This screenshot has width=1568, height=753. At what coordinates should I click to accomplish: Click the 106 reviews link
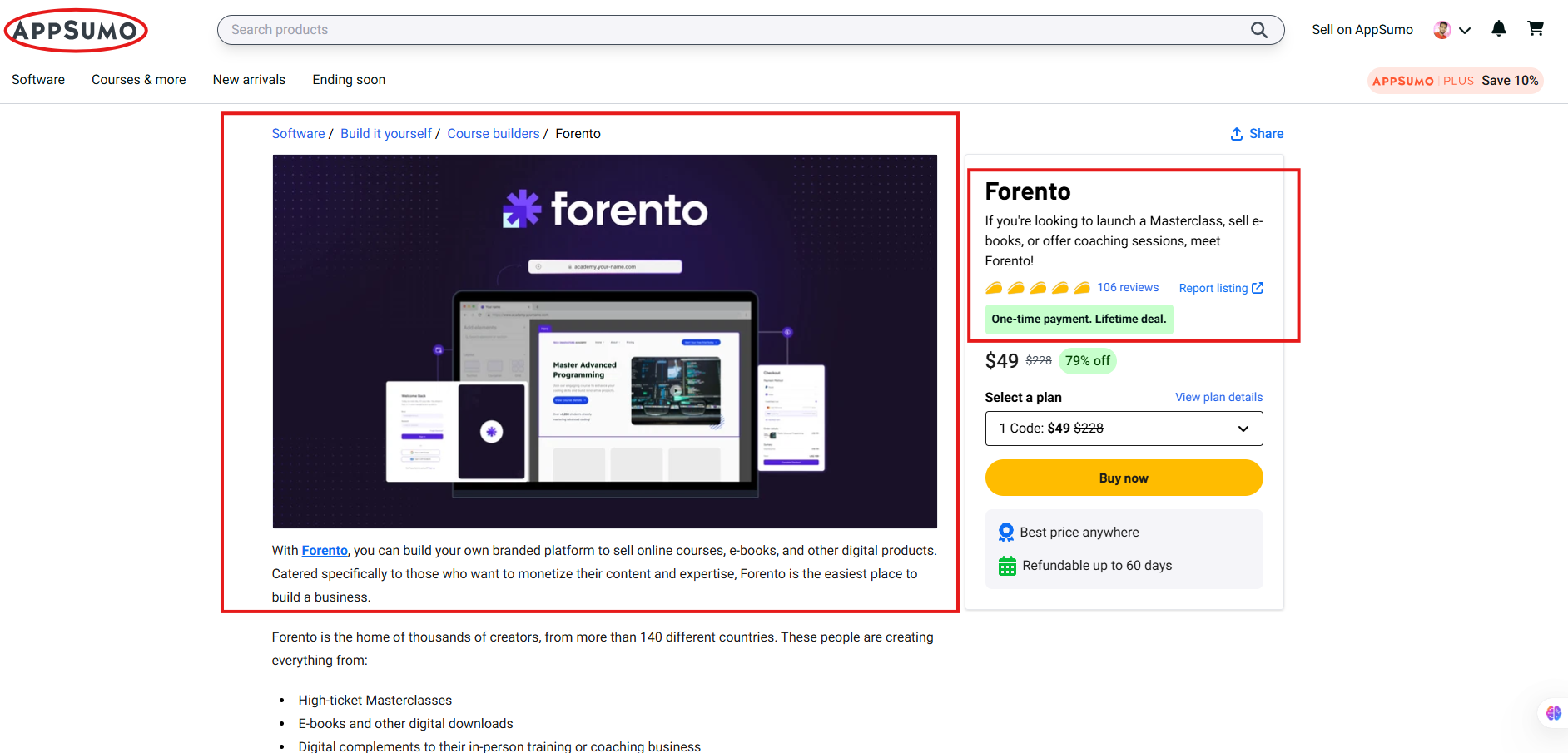[x=1127, y=288]
